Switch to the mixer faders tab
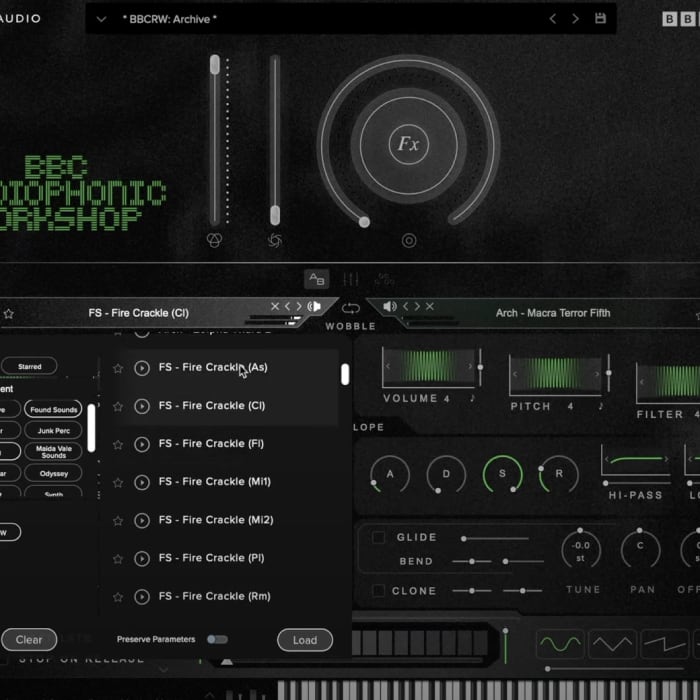Image resolution: width=700 pixels, height=700 pixels. click(350, 279)
